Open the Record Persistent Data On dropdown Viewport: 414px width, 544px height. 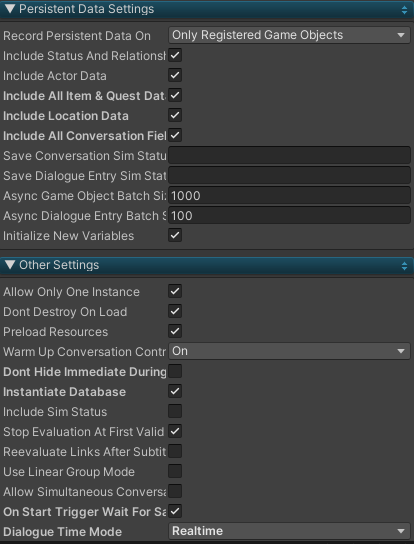289,35
